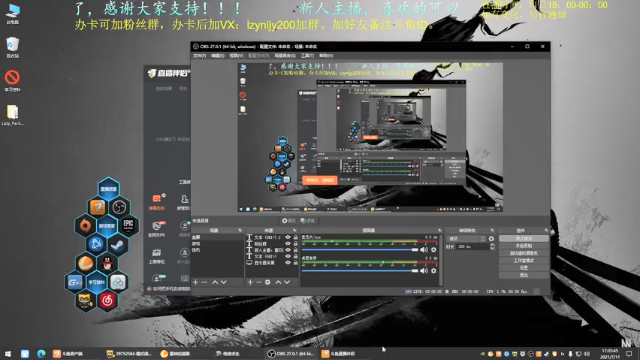640x360 pixels.
Task: Hide the 显示器采集 display capture source
Action: coord(288,263)
